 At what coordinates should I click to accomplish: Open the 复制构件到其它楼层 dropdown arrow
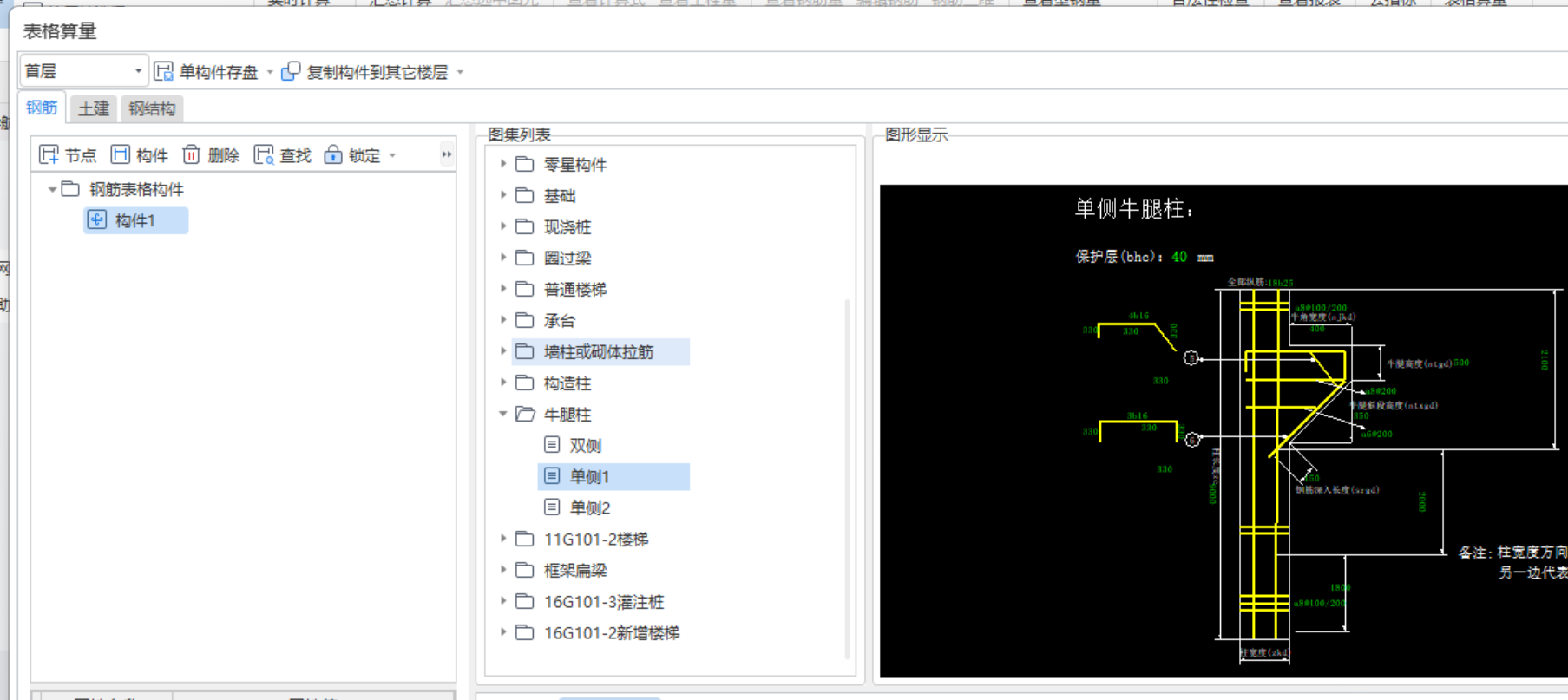(460, 72)
